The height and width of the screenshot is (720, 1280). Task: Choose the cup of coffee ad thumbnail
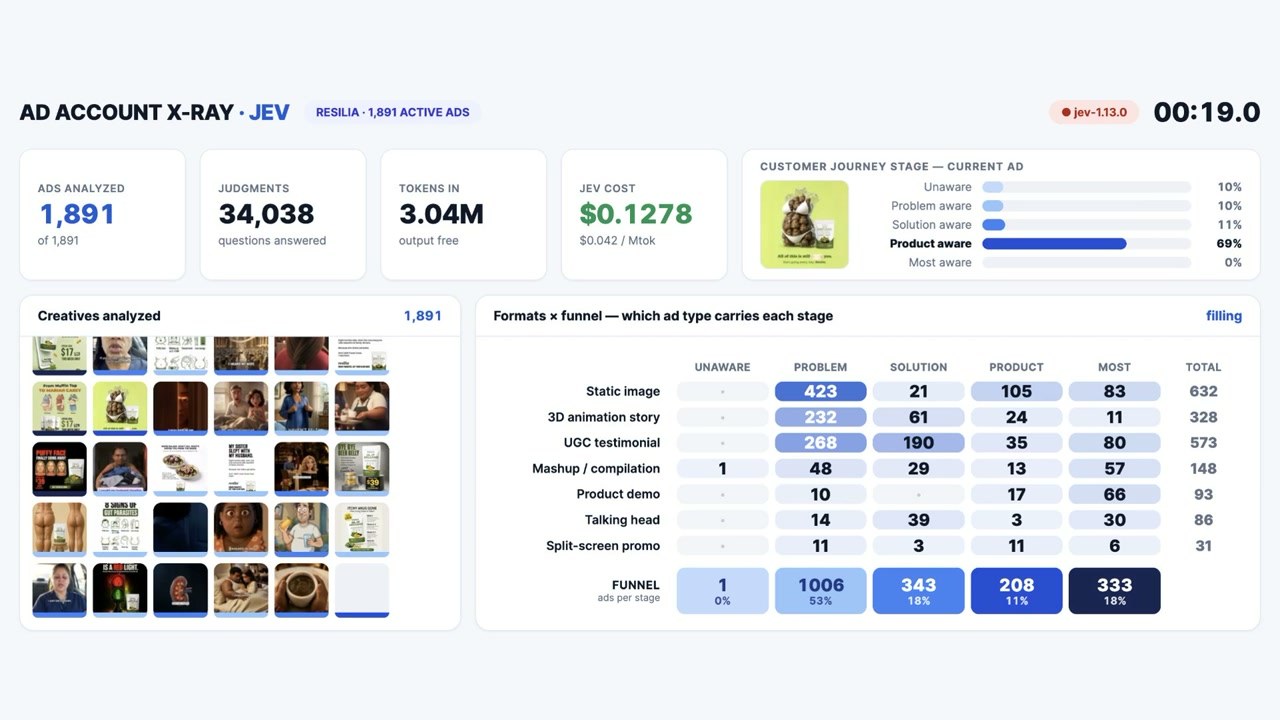[302, 589]
